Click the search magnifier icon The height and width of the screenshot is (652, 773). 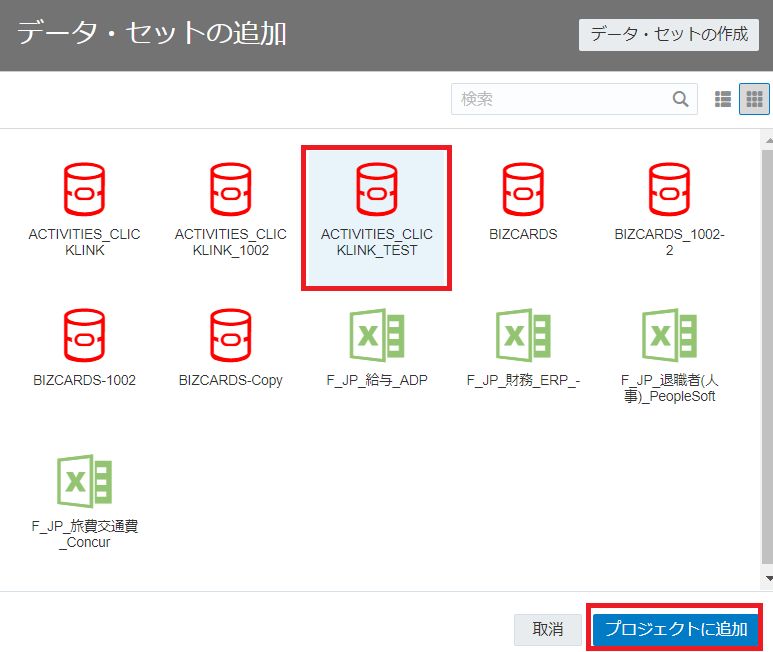(681, 99)
